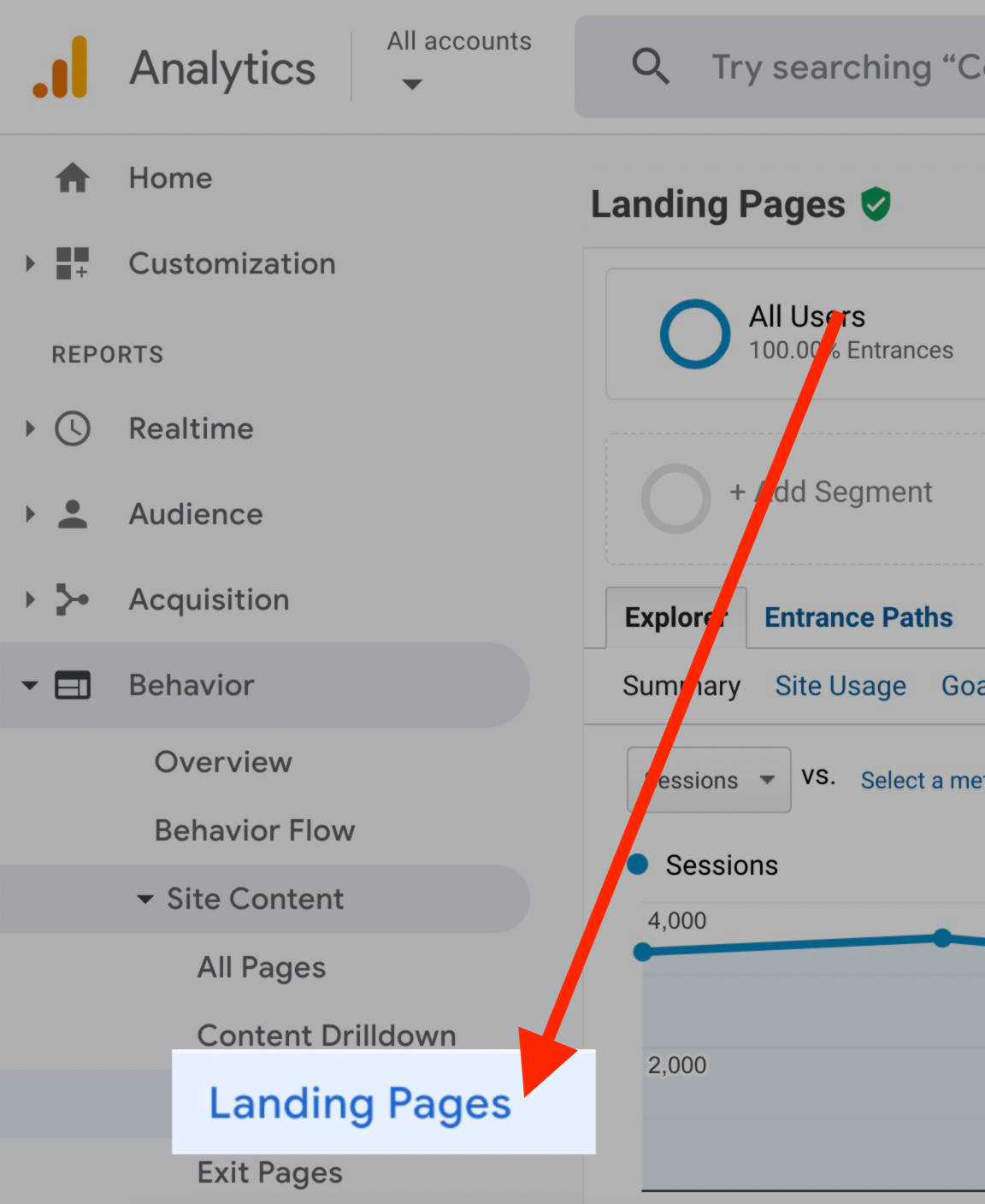
Task: Click the first Sessions chart data point
Action: tap(642, 952)
